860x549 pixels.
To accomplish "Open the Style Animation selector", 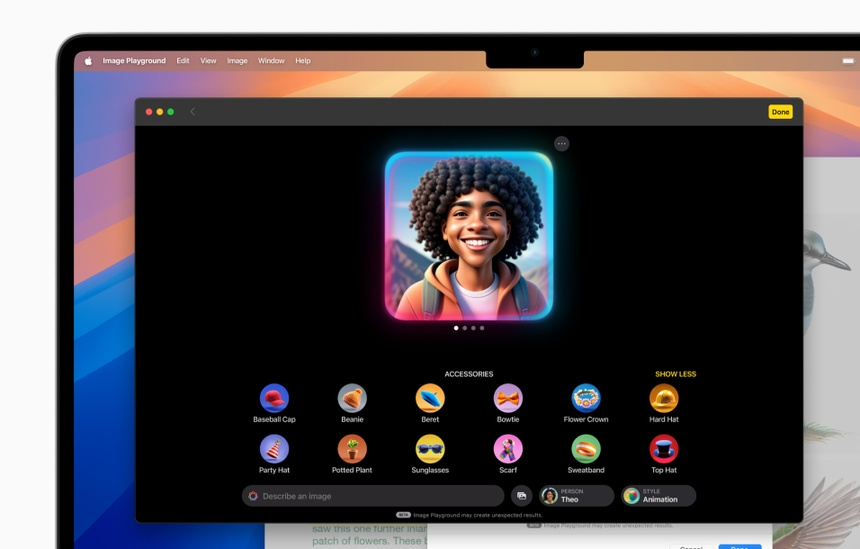I will [x=659, y=496].
